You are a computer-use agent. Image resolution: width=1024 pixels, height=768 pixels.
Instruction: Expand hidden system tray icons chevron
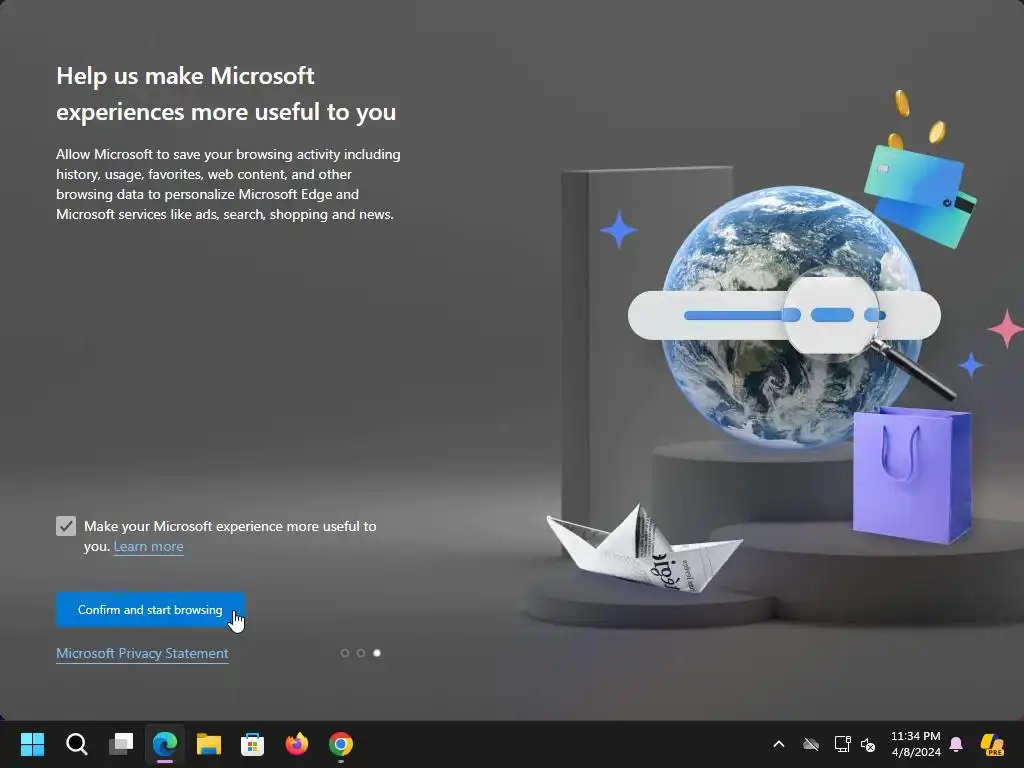click(x=778, y=744)
